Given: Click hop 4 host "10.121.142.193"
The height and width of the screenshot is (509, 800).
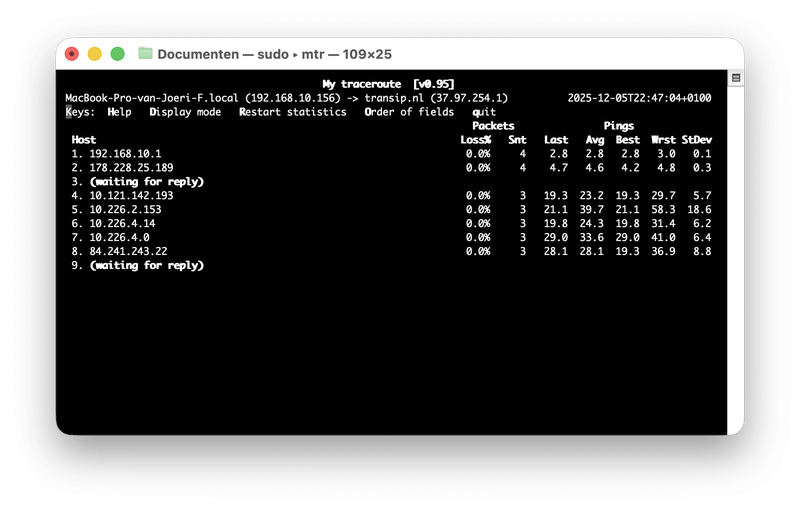Looking at the screenshot, I should point(132,196).
